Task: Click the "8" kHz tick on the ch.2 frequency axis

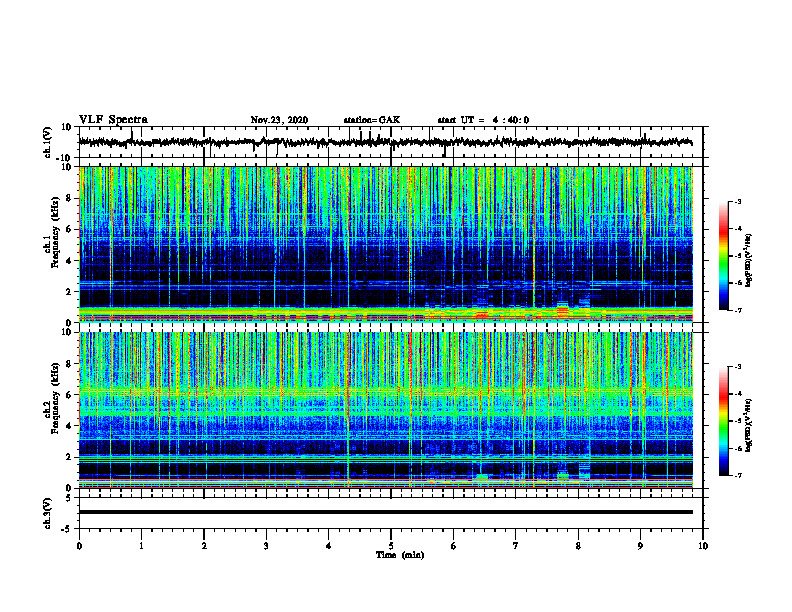Action: tap(69, 364)
